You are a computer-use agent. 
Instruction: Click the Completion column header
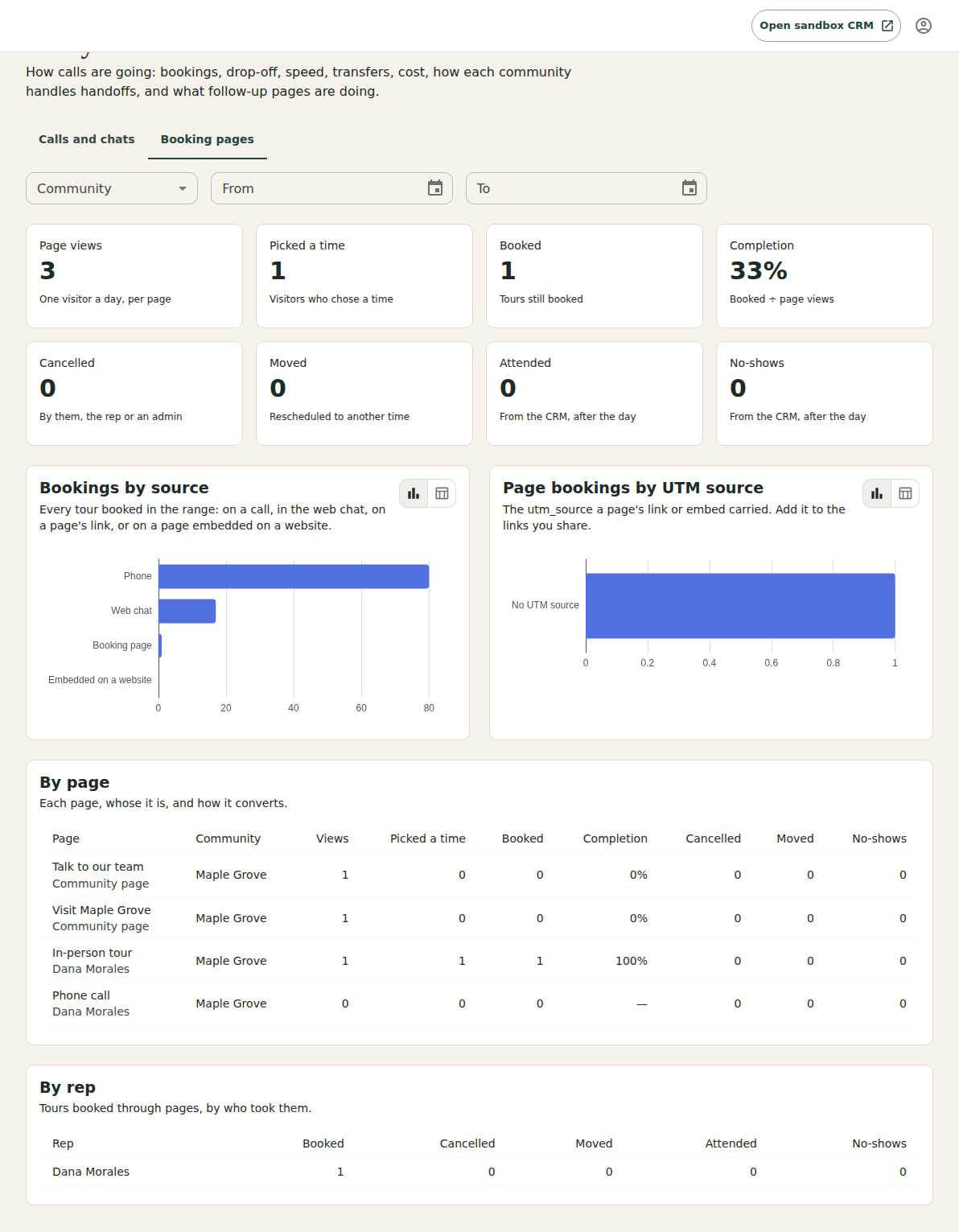tap(615, 839)
